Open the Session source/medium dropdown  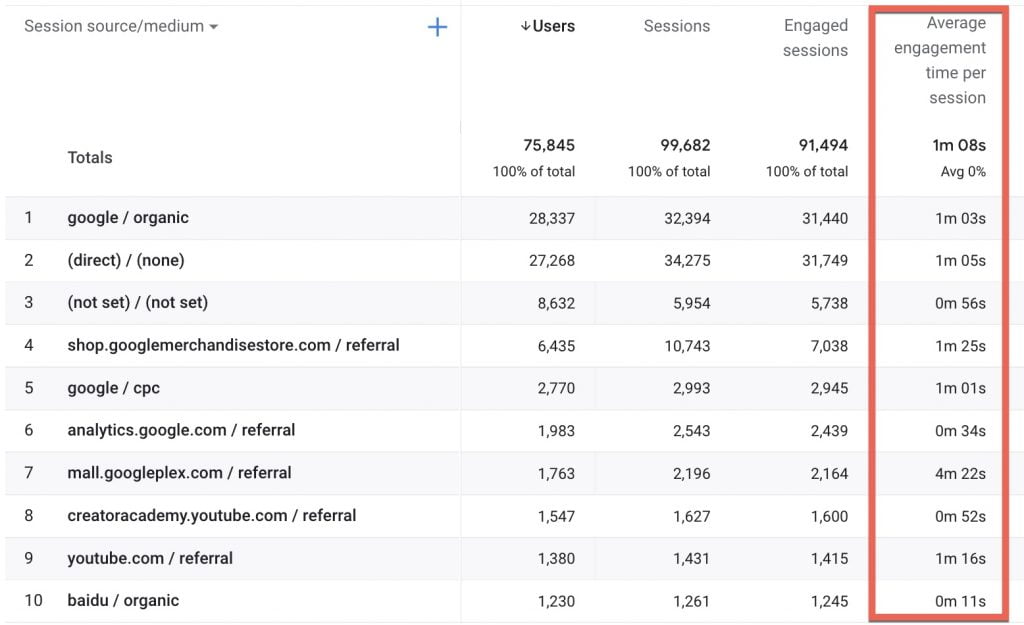(x=120, y=27)
